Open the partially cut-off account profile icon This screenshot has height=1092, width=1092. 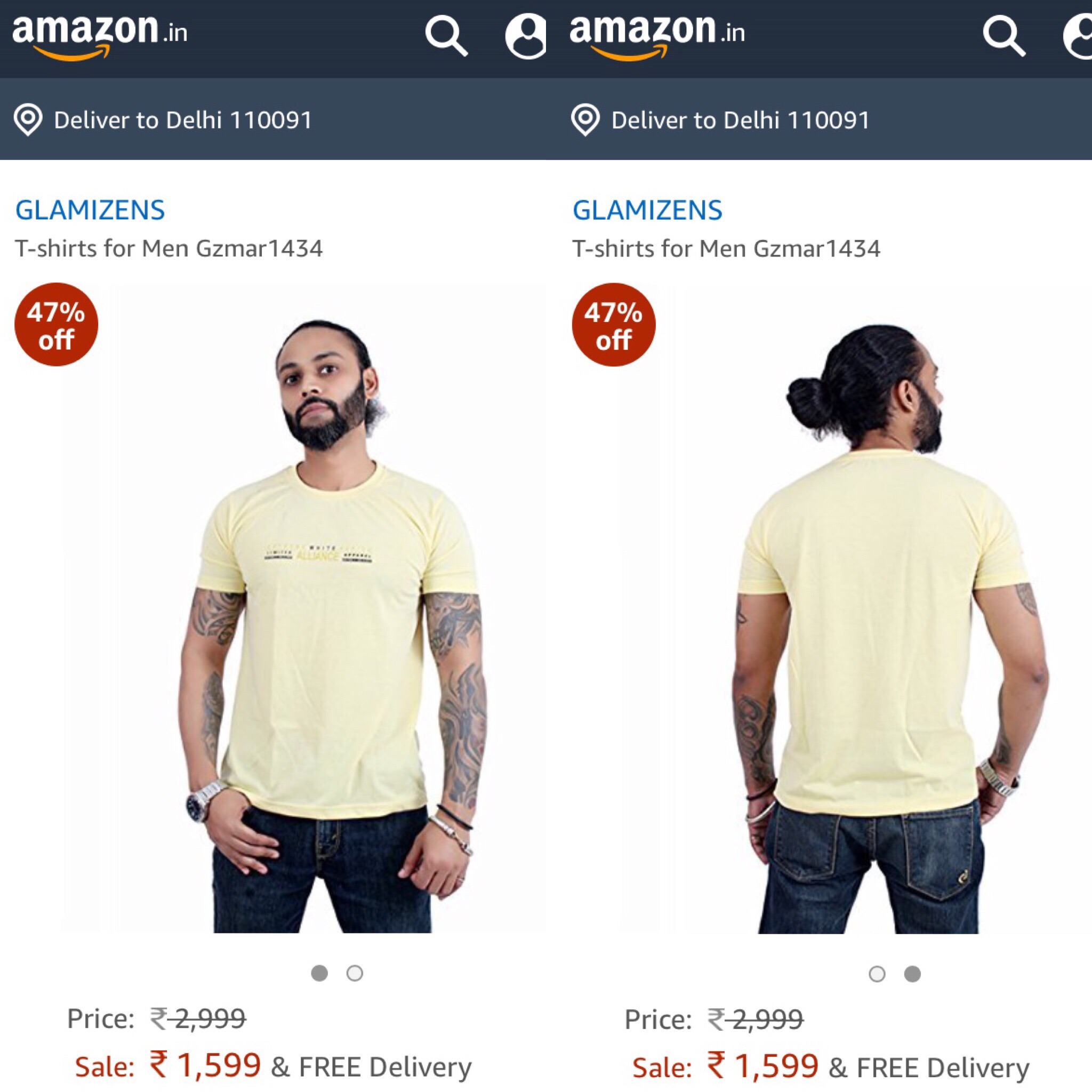pos(1079,36)
